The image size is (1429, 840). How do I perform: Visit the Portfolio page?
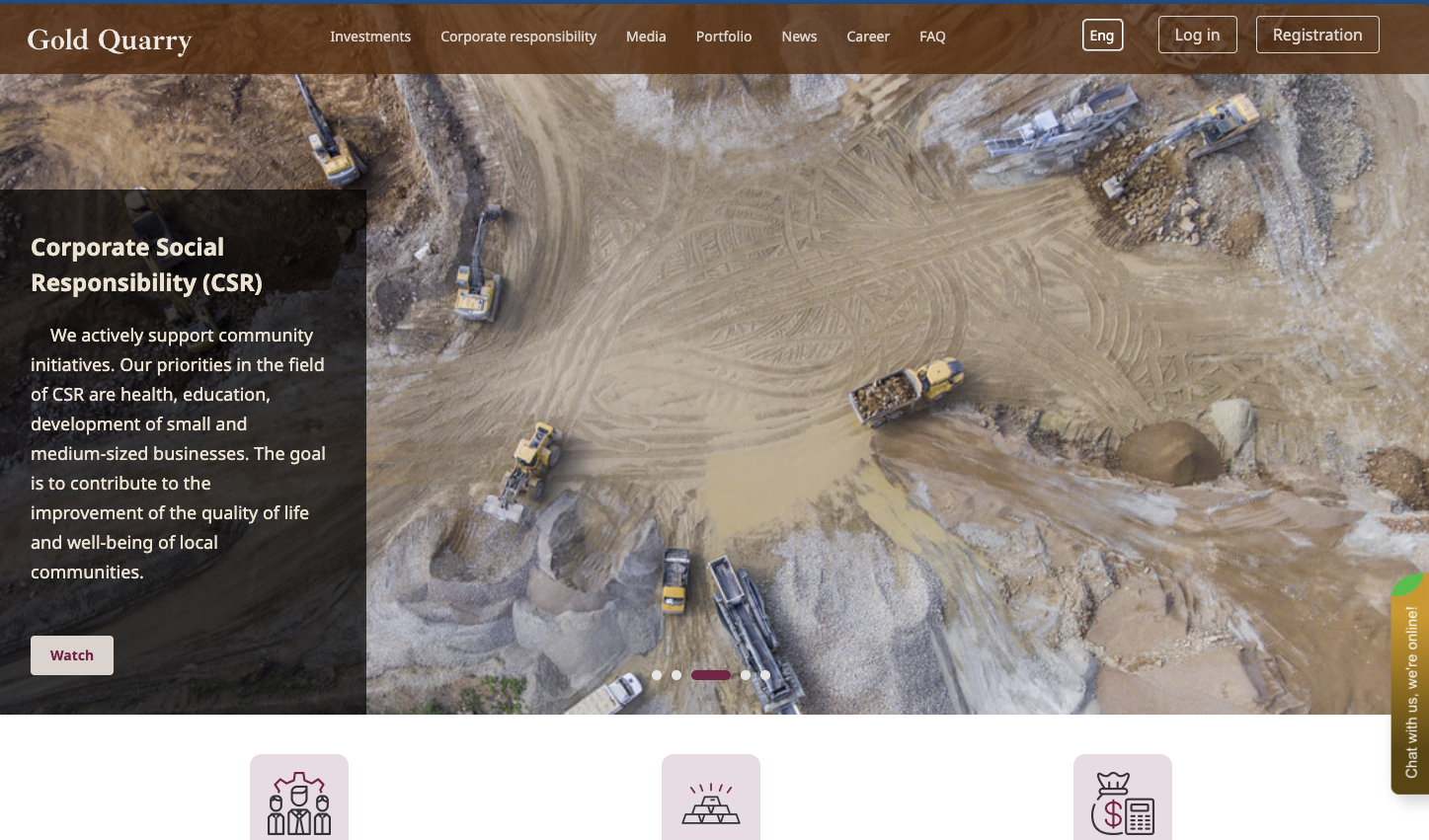(724, 37)
